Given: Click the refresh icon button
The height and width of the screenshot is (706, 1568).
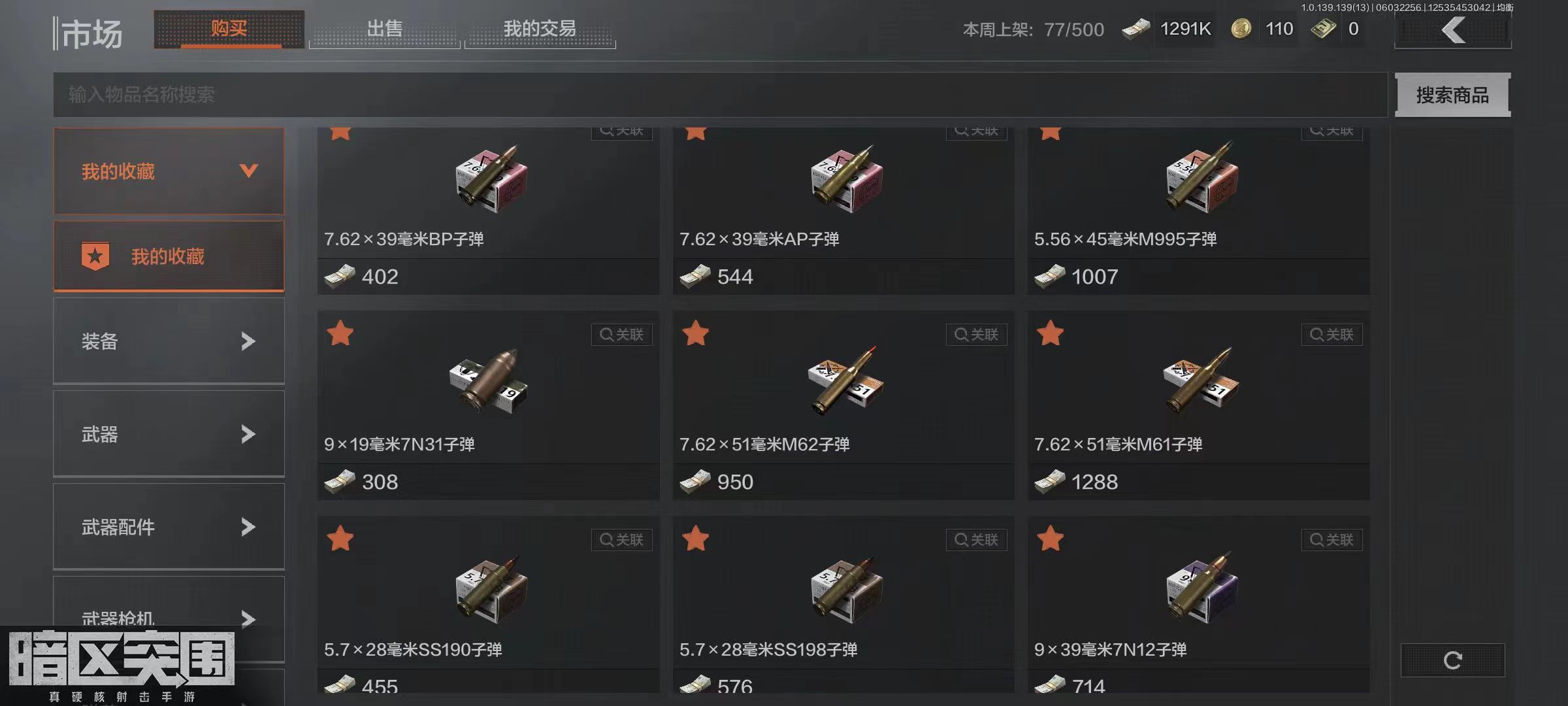Looking at the screenshot, I should pos(1453,660).
